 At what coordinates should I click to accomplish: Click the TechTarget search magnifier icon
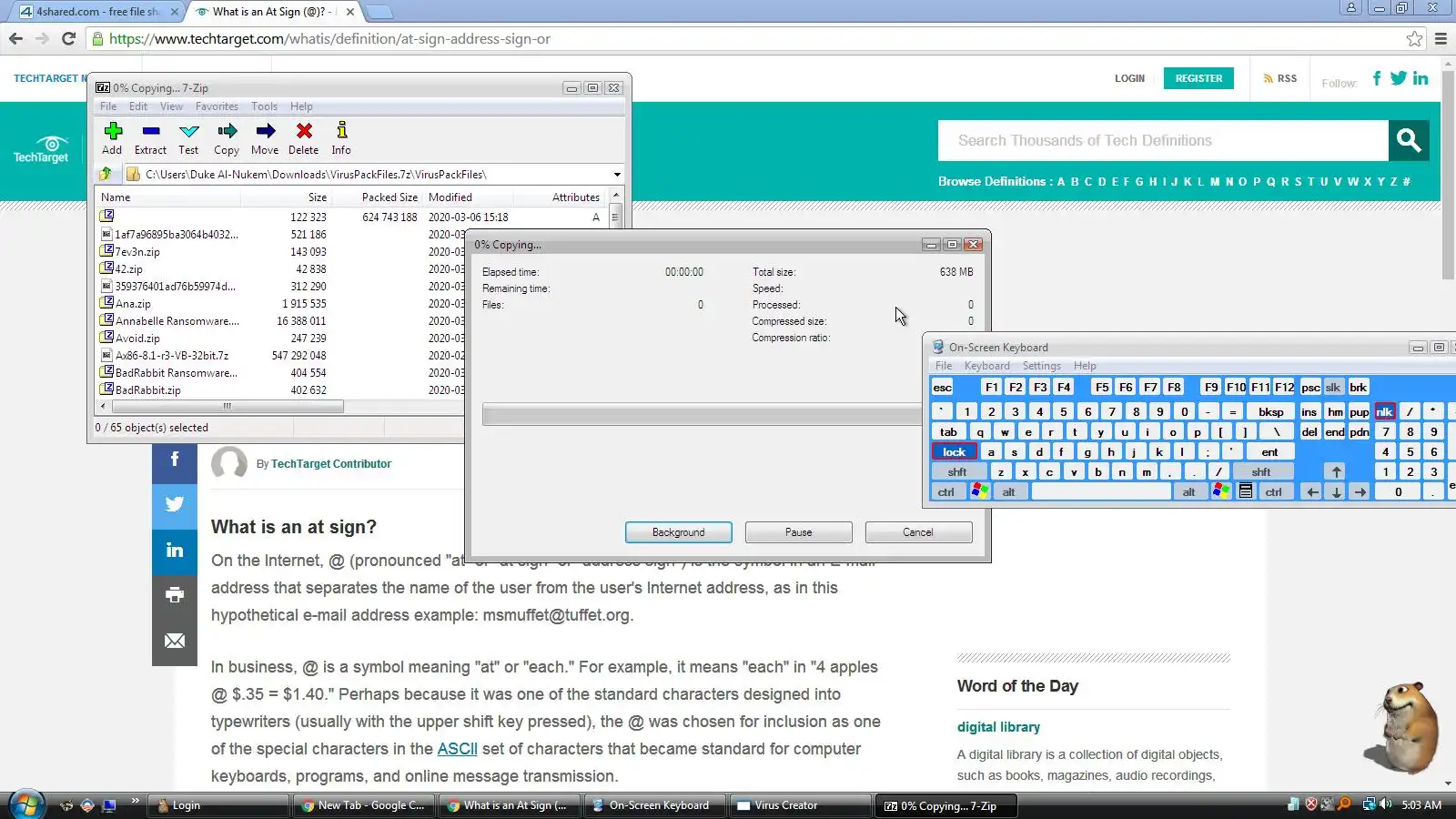click(x=1409, y=140)
